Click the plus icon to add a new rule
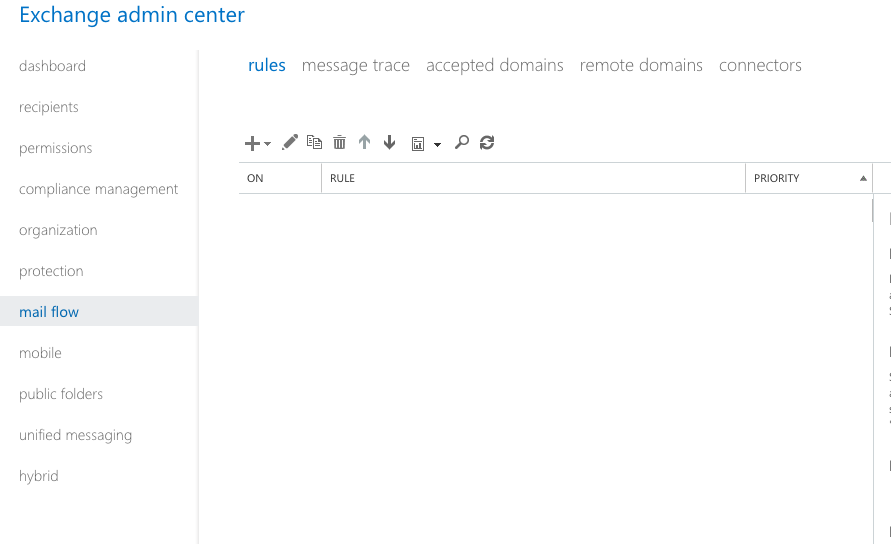 click(x=252, y=143)
